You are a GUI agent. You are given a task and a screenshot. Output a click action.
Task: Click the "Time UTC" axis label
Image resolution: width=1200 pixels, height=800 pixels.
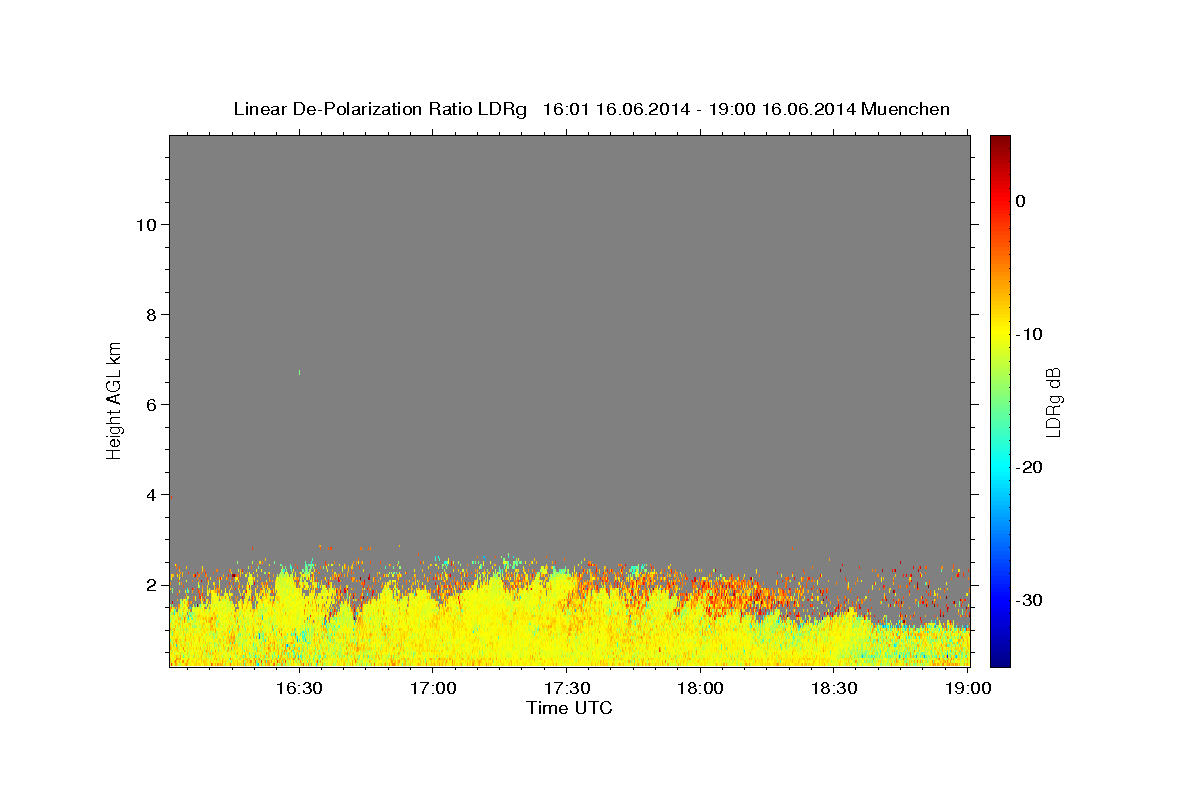[569, 708]
